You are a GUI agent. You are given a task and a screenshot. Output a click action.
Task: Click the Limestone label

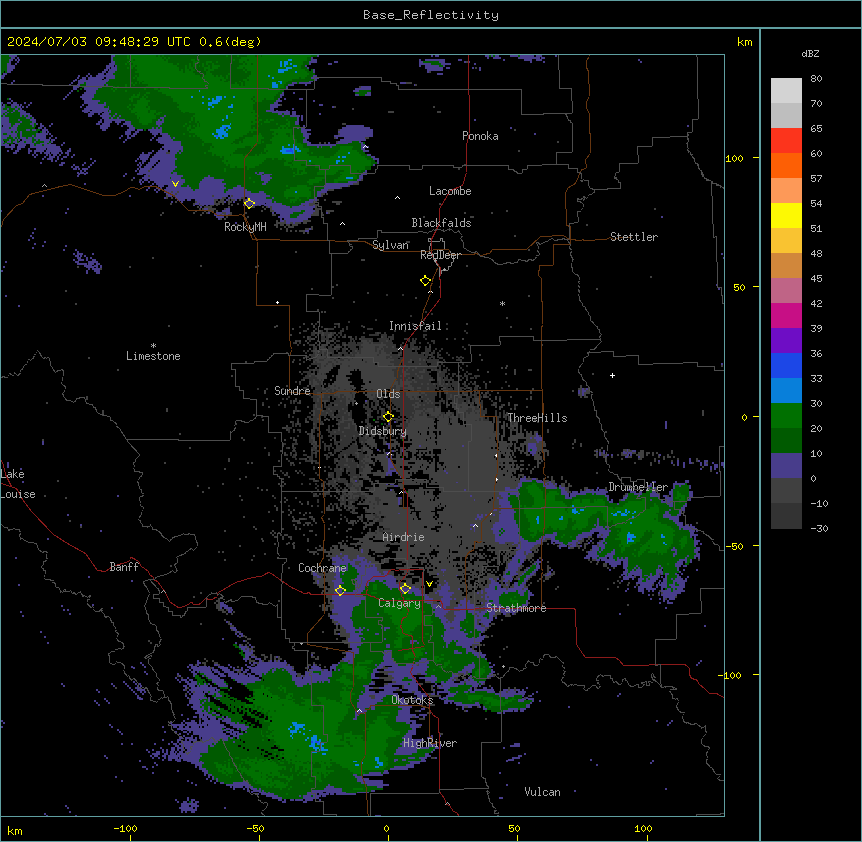click(x=153, y=356)
